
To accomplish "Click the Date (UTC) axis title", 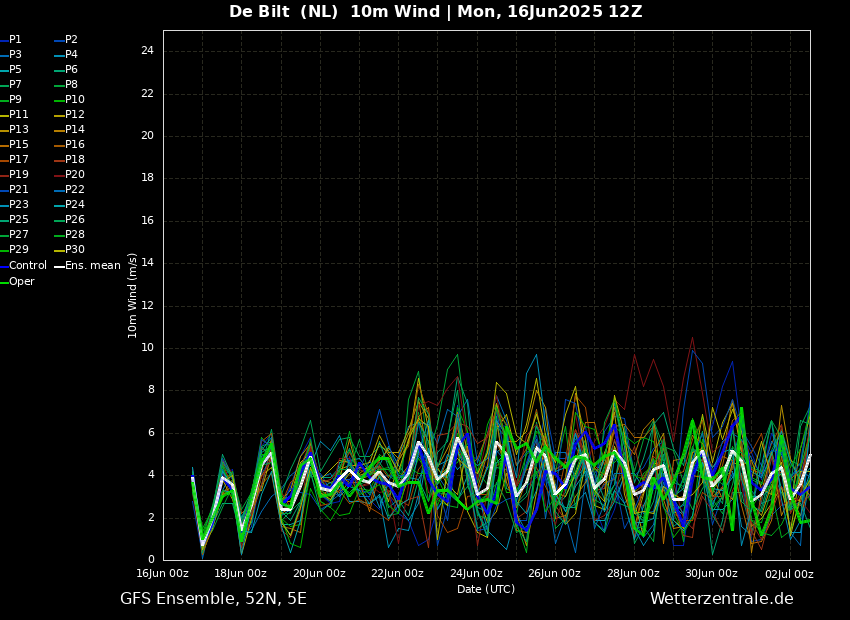I will (x=486, y=589).
